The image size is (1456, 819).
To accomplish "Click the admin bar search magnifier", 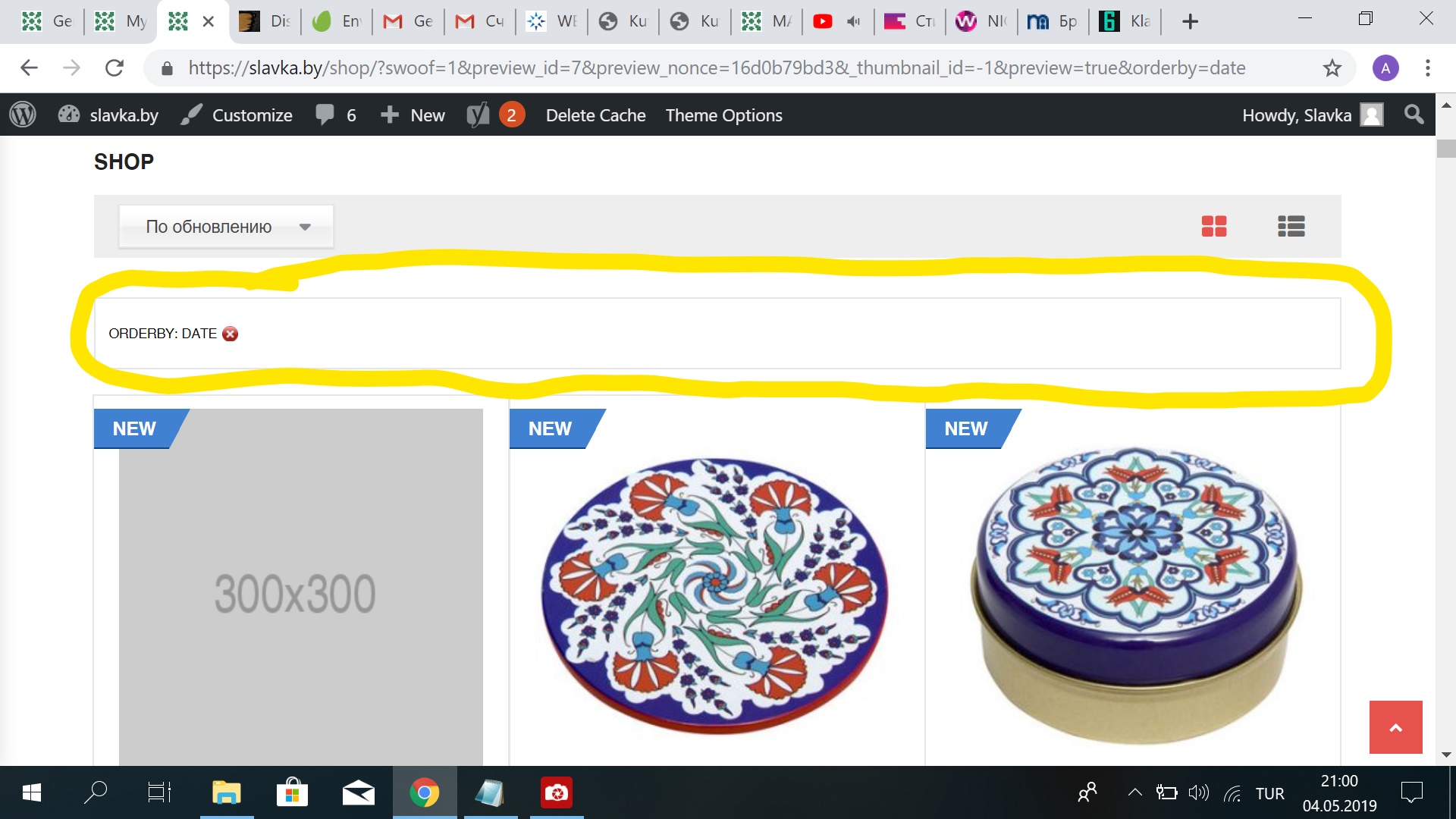I will [1414, 115].
